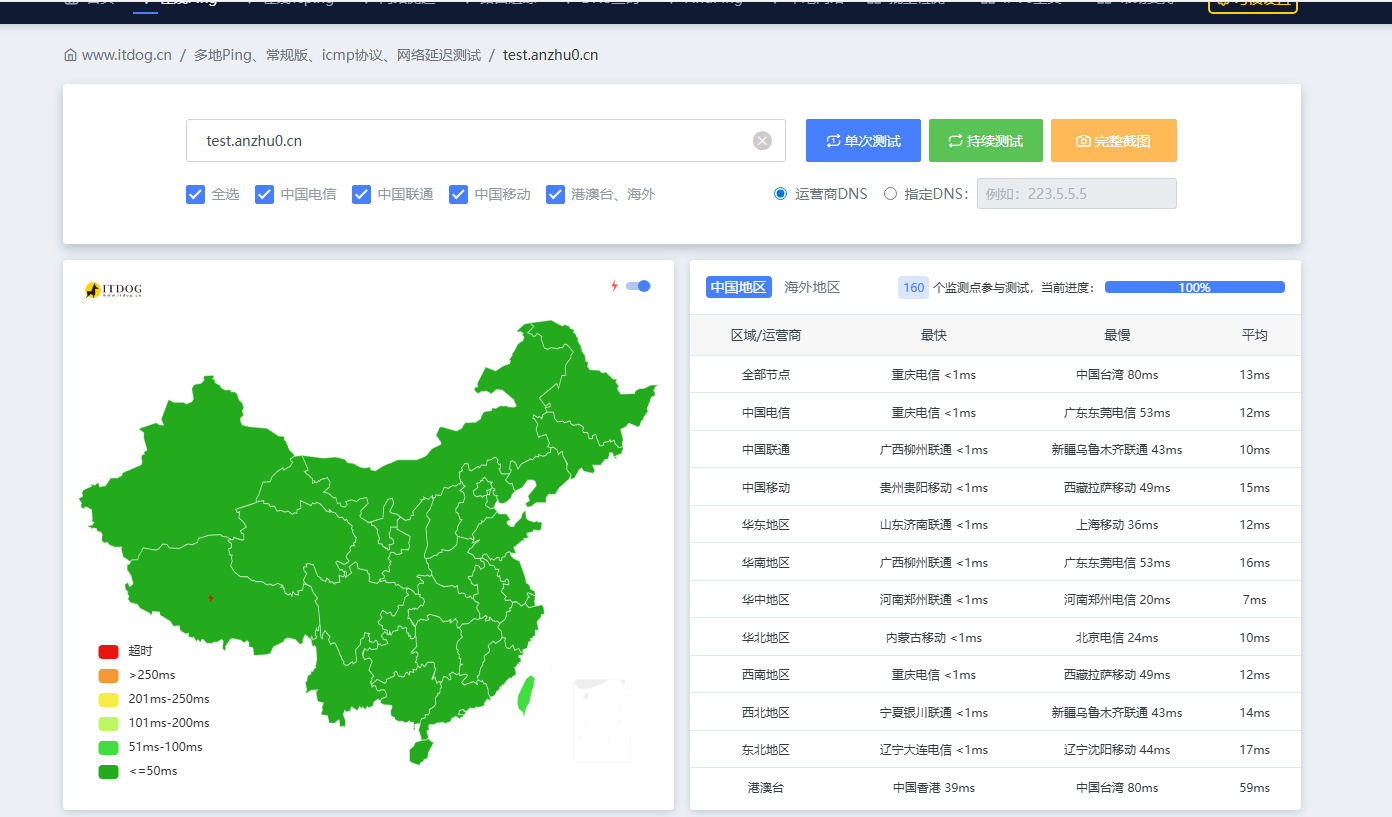Focus the custom DNS input field
This screenshot has height=817, width=1392.
[1076, 194]
